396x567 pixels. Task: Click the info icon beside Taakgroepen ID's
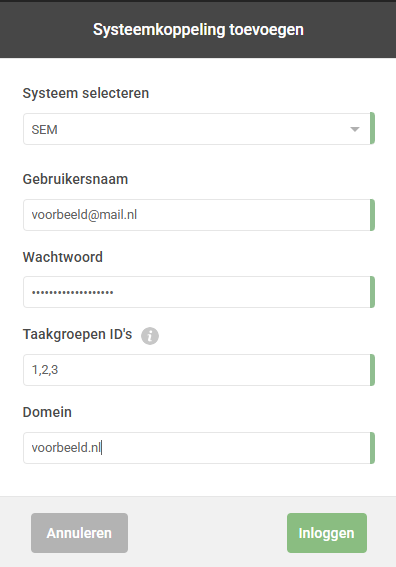click(150, 336)
